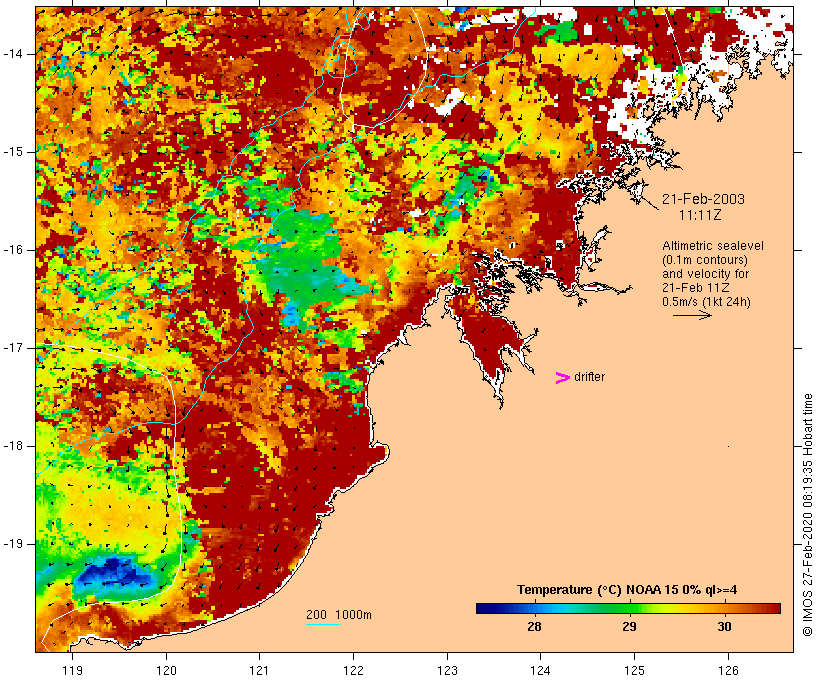Click the 122 longitude axis label
Viewport: 820px width, 680px height.
coord(354,670)
